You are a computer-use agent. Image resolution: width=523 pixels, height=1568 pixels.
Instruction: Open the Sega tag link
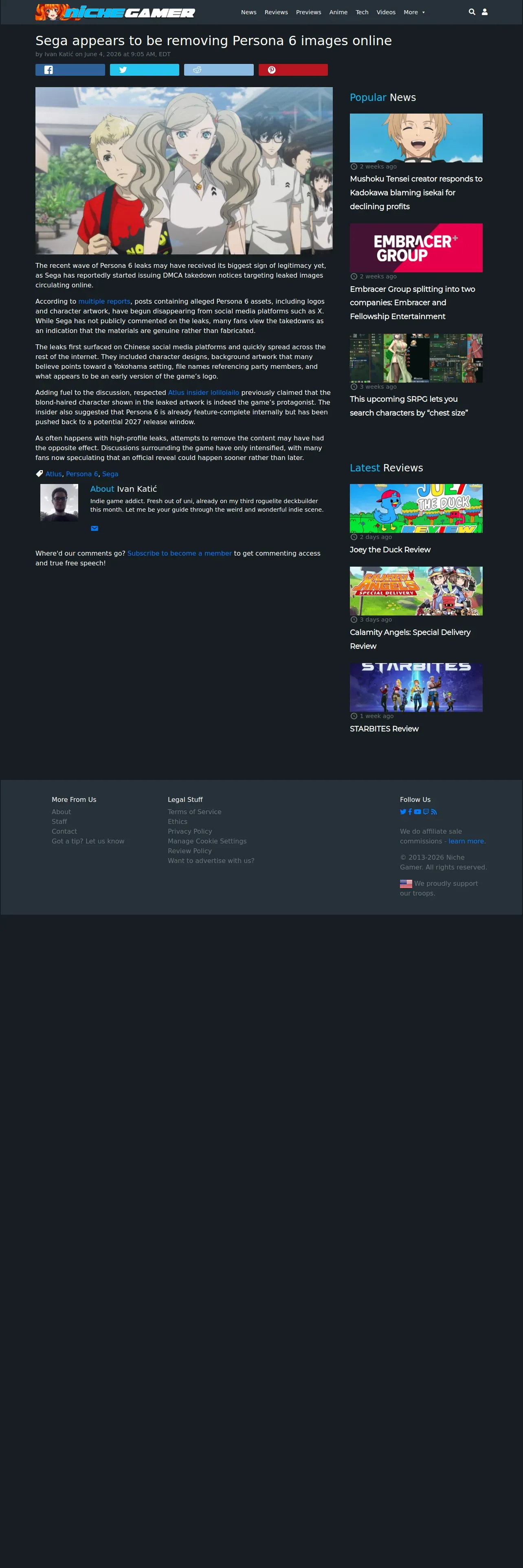click(x=110, y=474)
